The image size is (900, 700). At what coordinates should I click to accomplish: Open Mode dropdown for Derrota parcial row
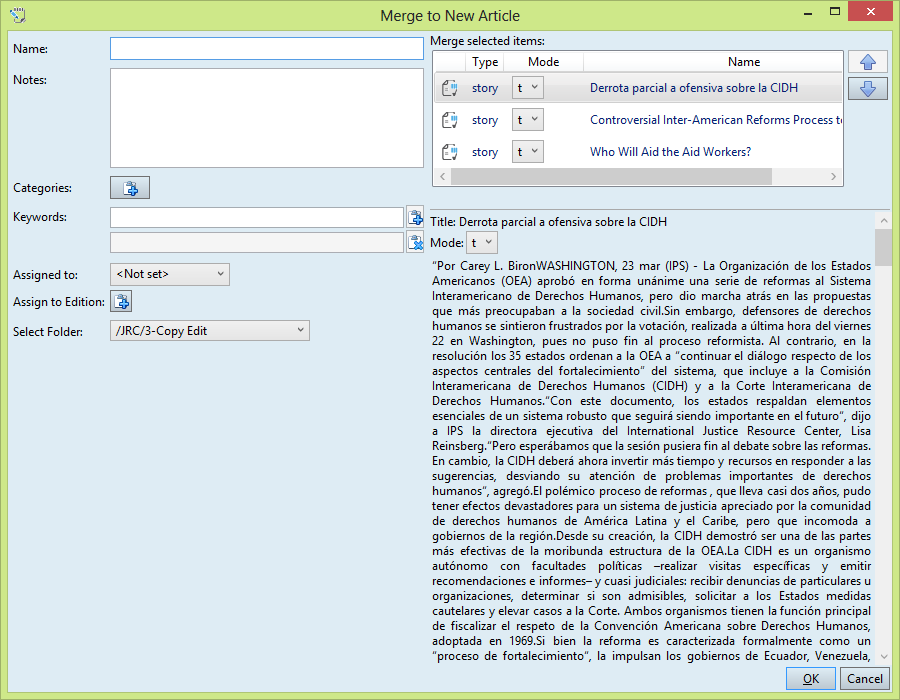527,88
